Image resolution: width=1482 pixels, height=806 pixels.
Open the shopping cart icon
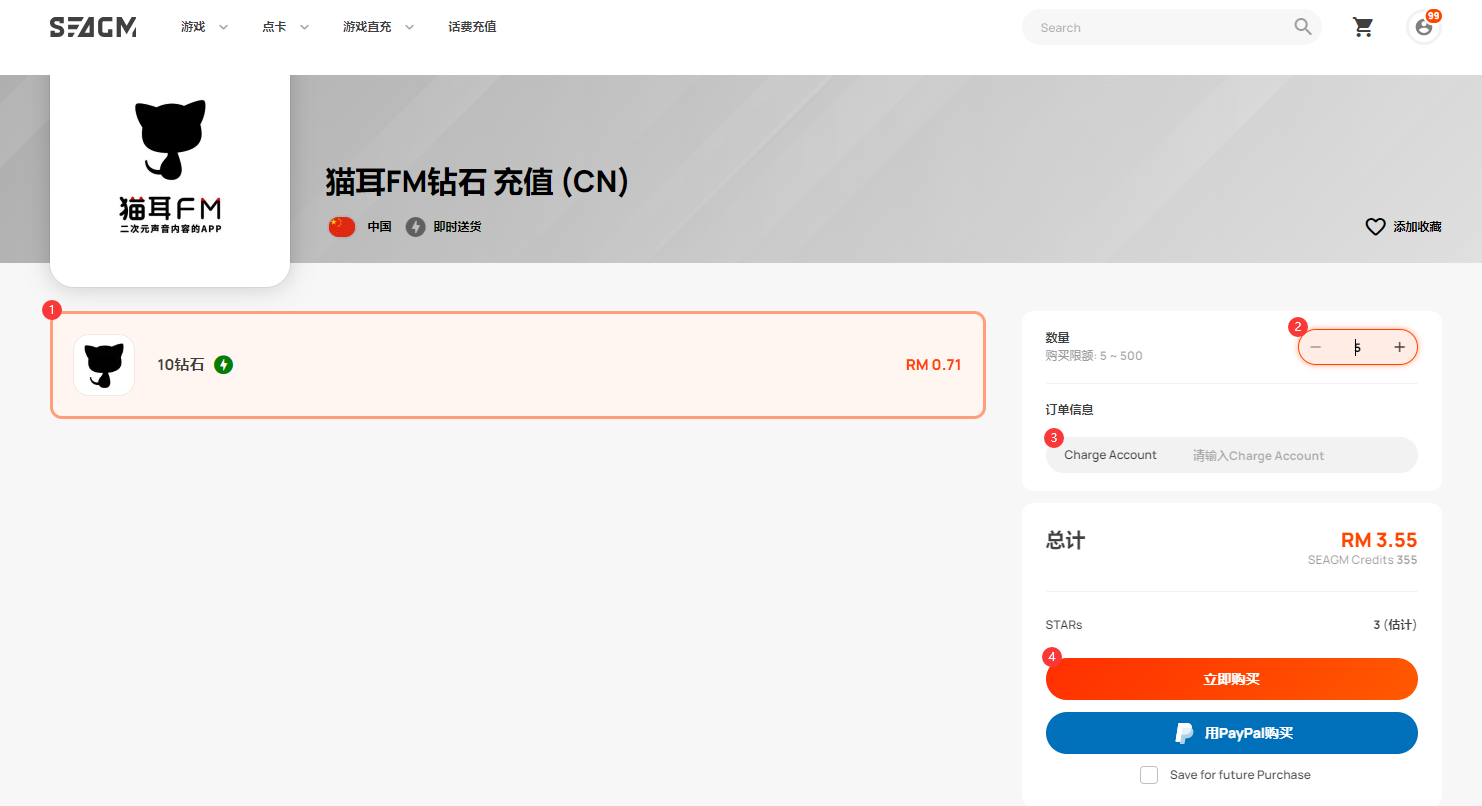pos(1363,27)
